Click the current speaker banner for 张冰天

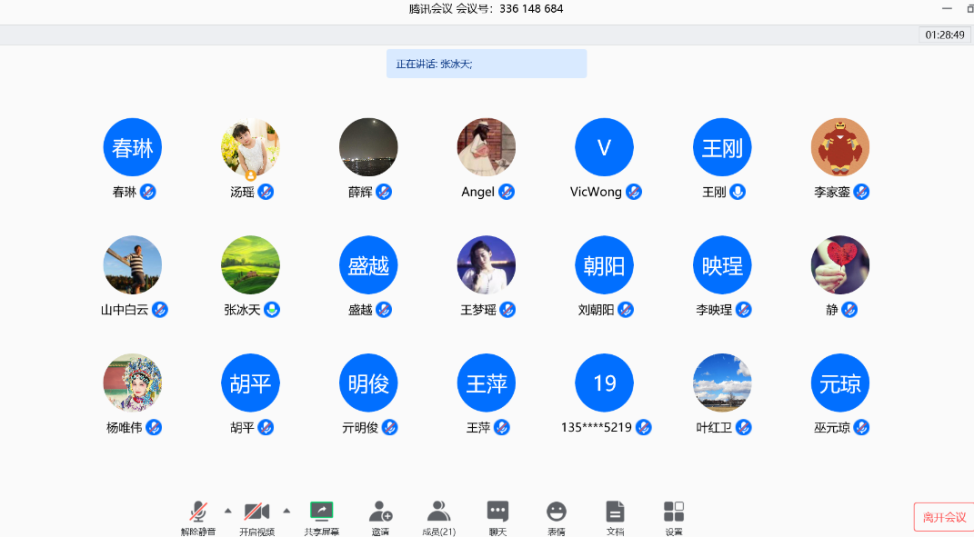486,64
